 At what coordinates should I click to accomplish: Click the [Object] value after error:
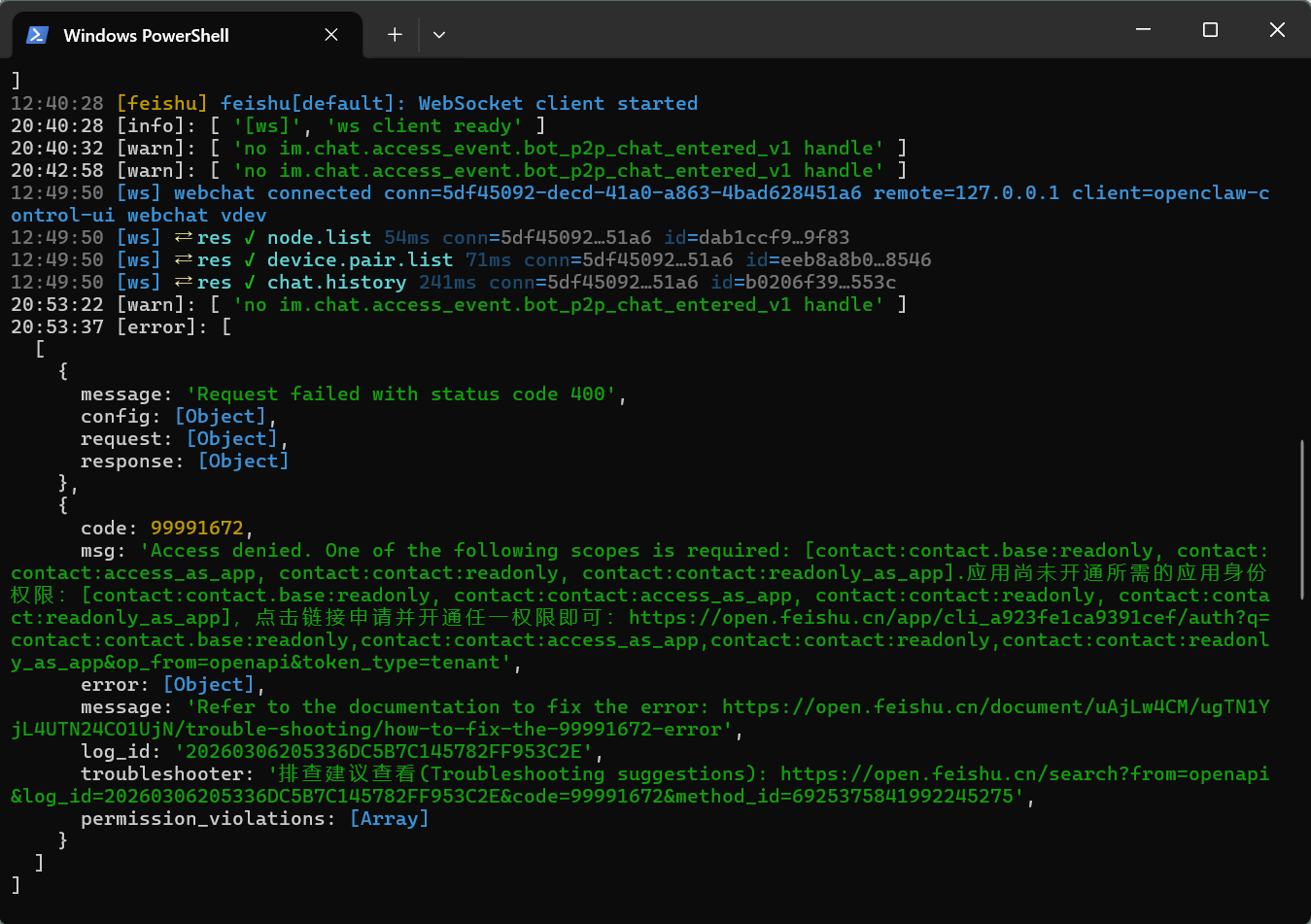(x=209, y=684)
